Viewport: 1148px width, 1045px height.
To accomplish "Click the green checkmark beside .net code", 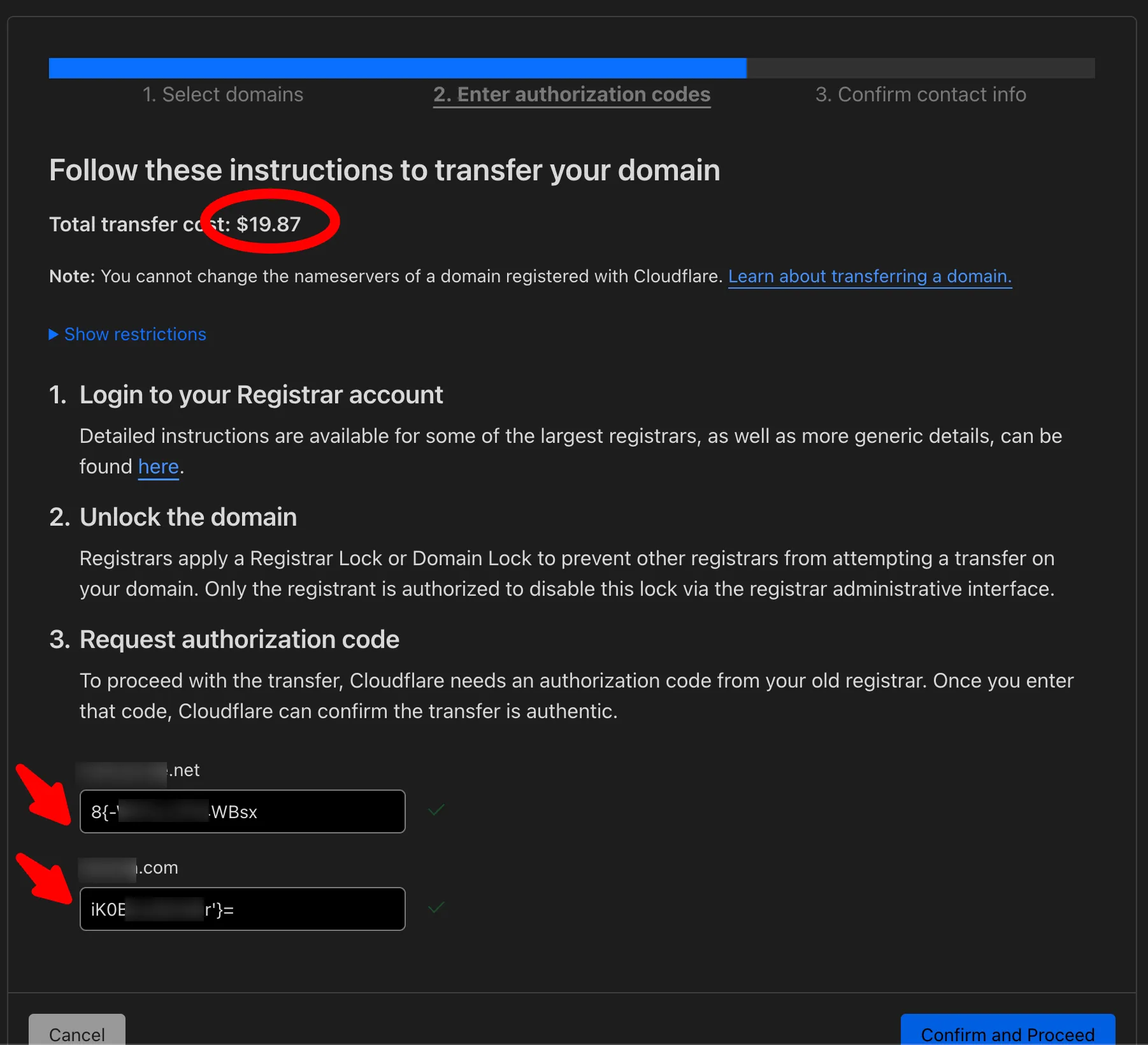I will tap(436, 811).
